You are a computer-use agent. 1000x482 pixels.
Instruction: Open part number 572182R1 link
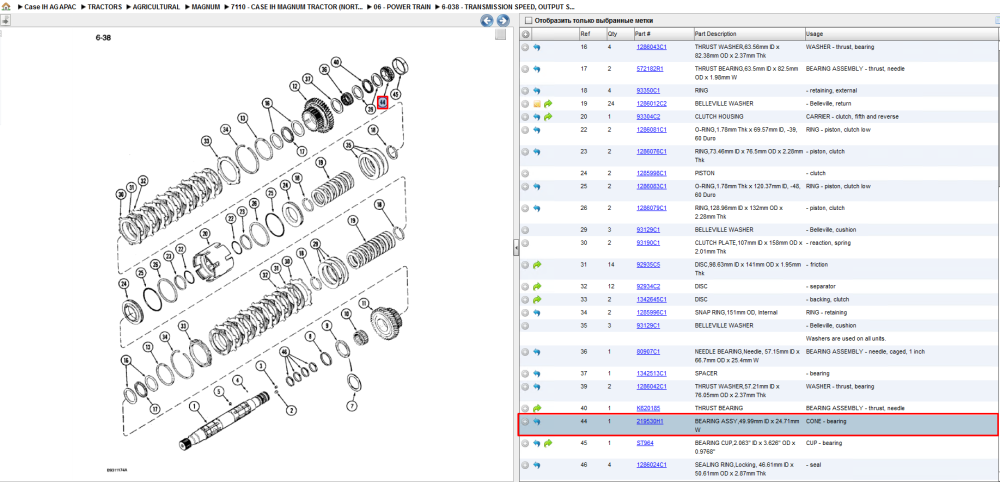(x=650, y=69)
